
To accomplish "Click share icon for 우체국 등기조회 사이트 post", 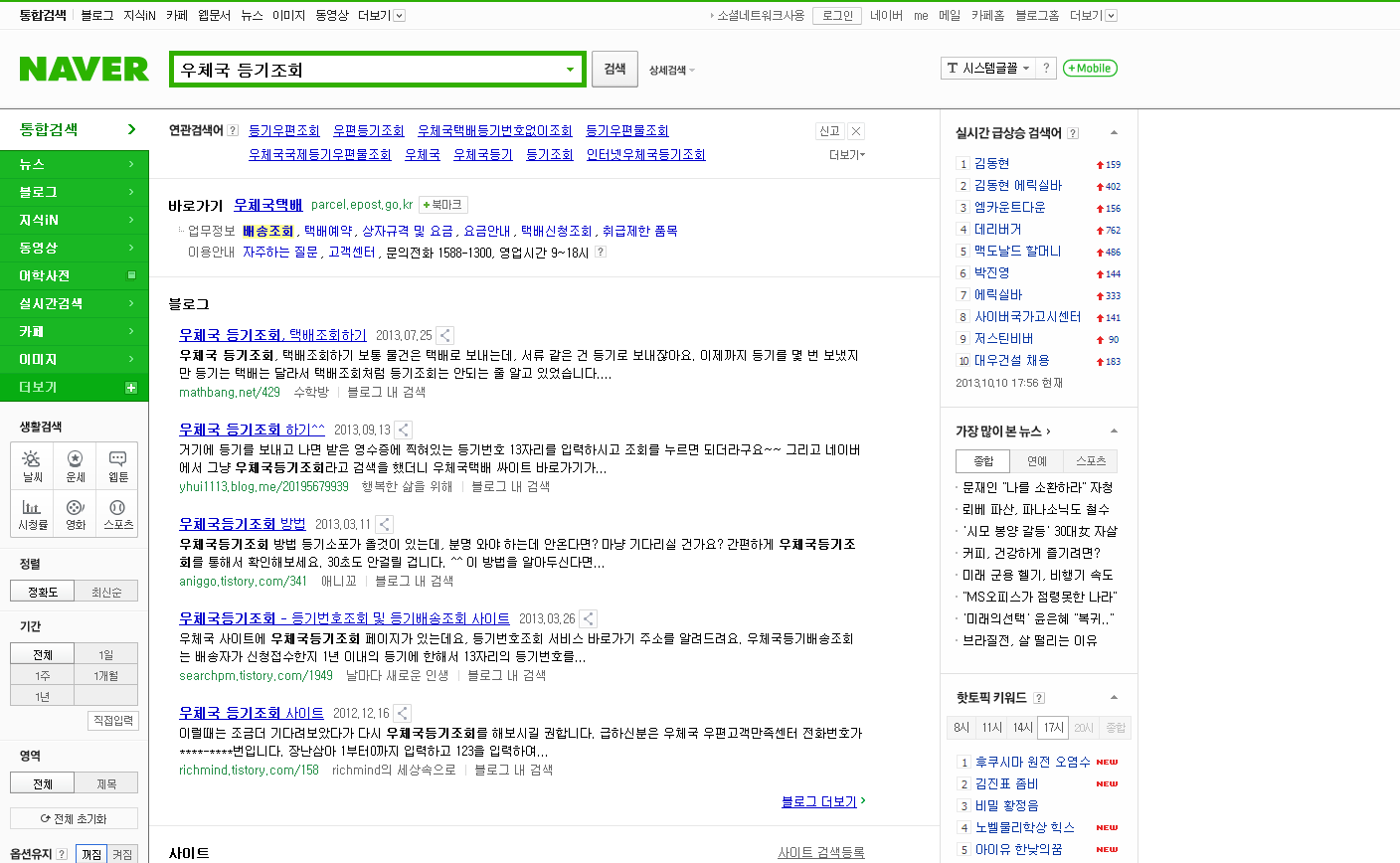I will tap(402, 713).
